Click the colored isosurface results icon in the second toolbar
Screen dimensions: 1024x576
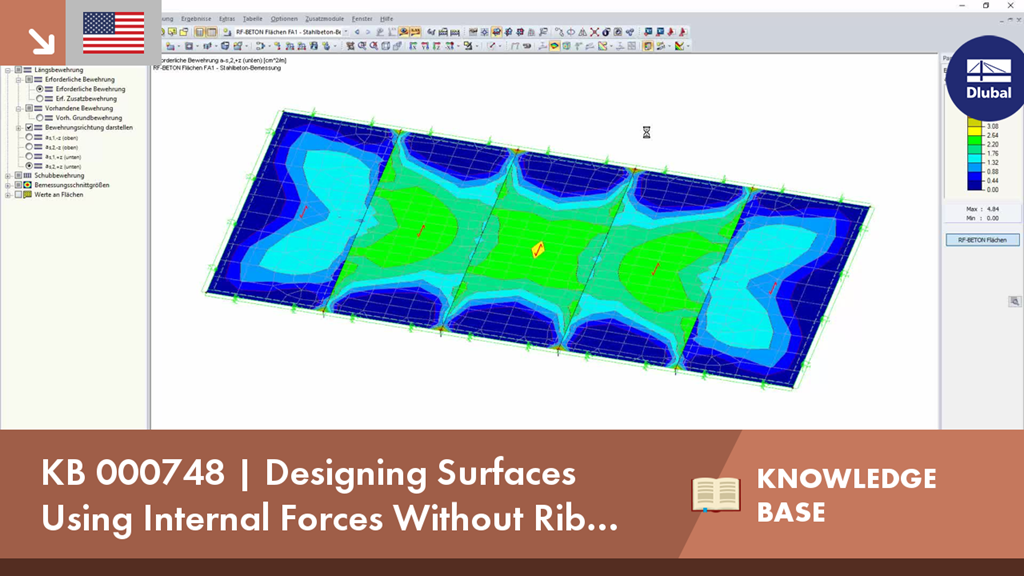(554, 46)
